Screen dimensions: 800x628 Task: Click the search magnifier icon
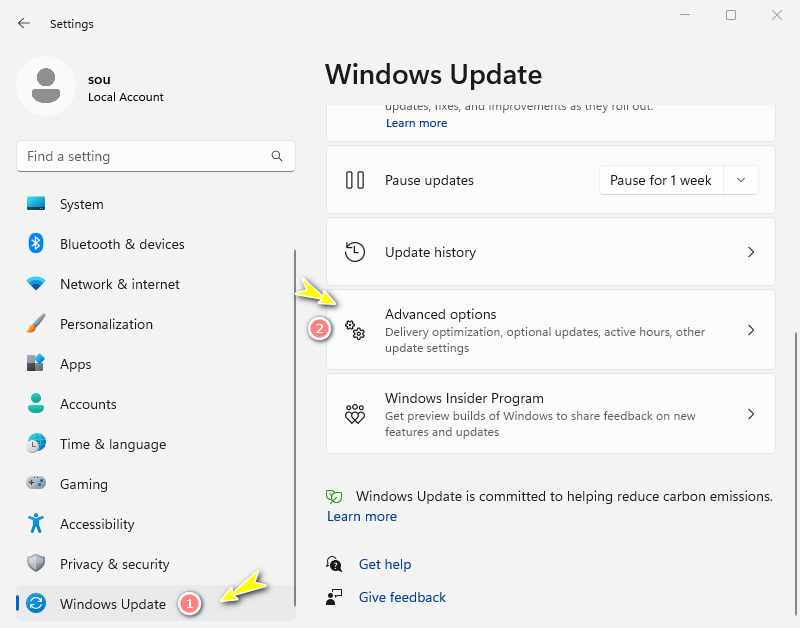point(277,156)
